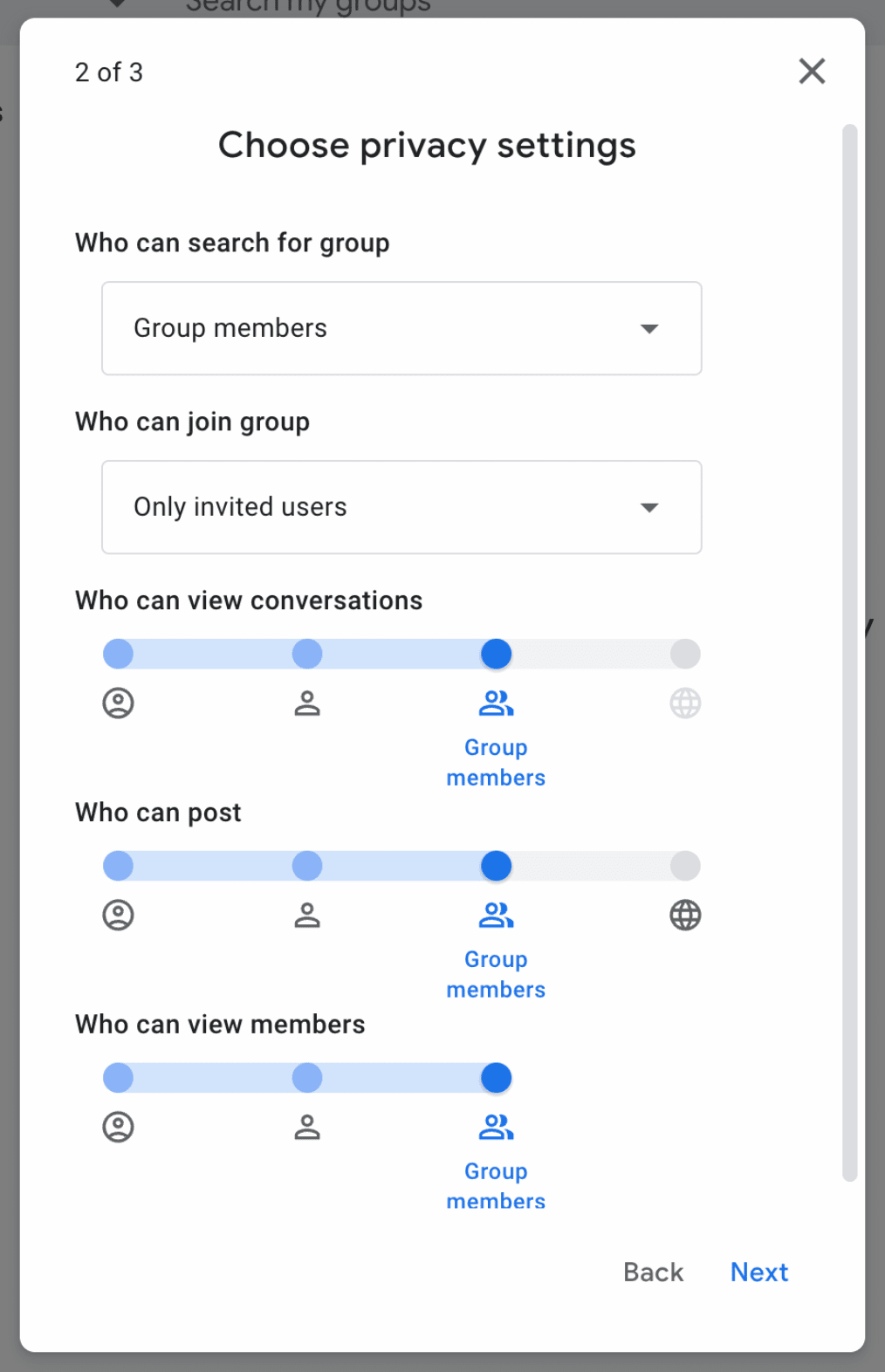Click the group managers icon under Who can post
885x1372 pixels.
pos(307,915)
